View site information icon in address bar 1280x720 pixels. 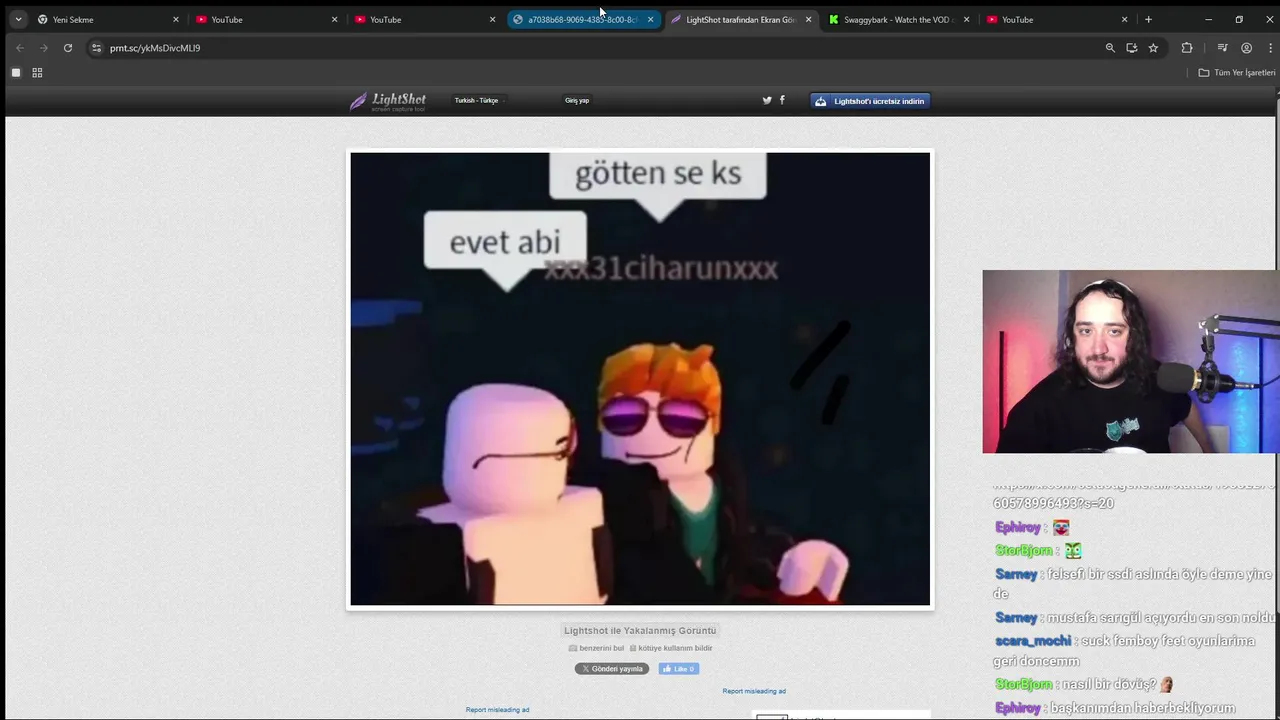tap(96, 48)
